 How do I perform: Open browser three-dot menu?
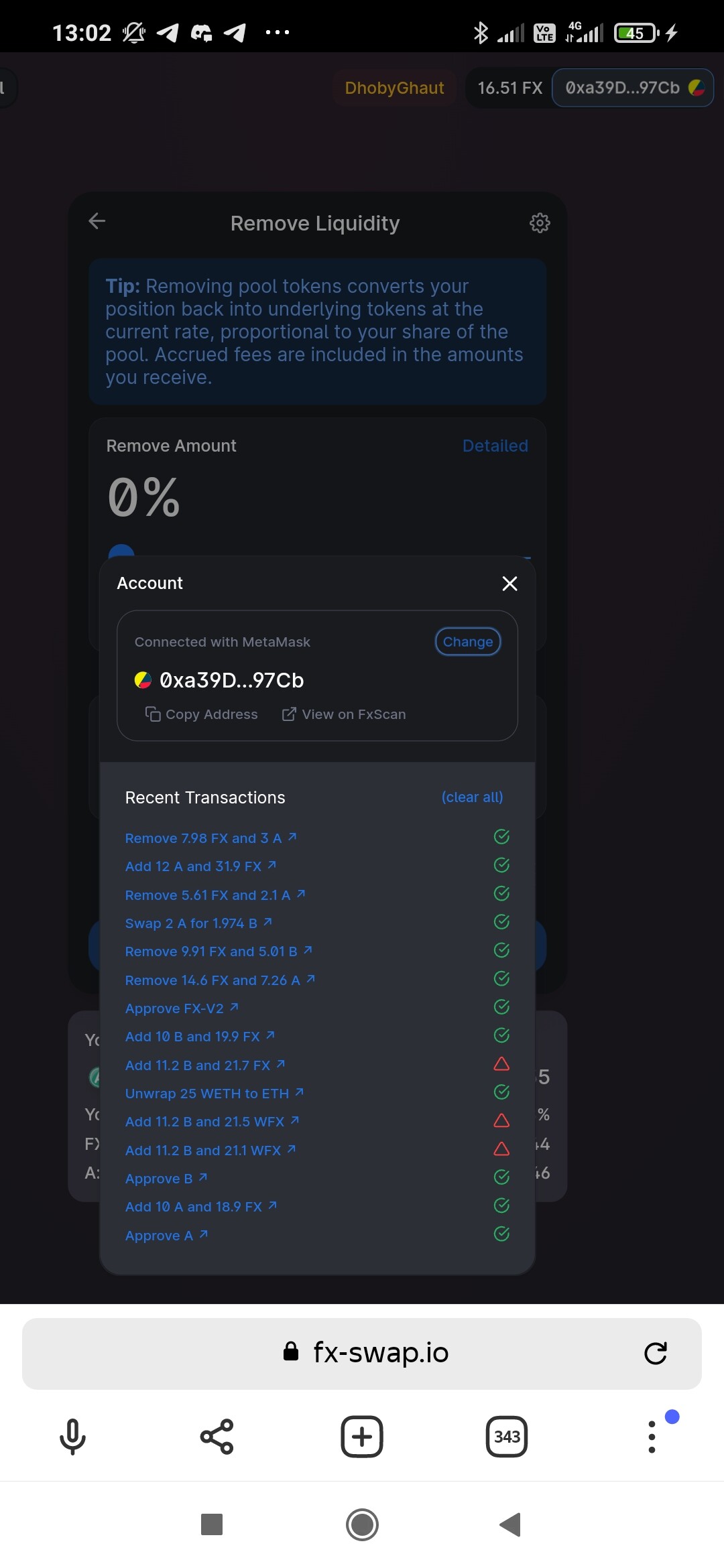pyautogui.click(x=652, y=1437)
